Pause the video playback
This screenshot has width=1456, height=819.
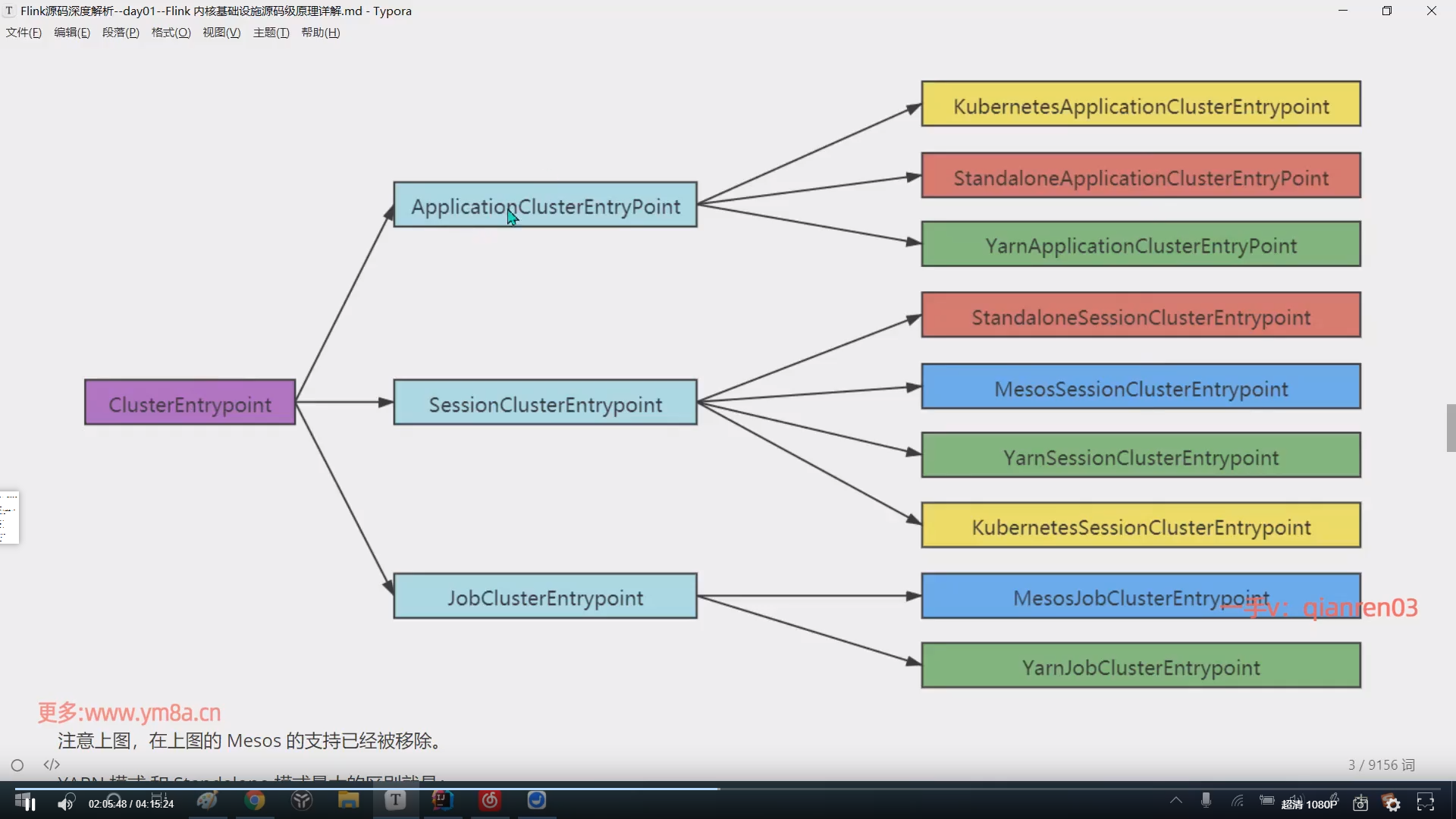click(x=30, y=804)
